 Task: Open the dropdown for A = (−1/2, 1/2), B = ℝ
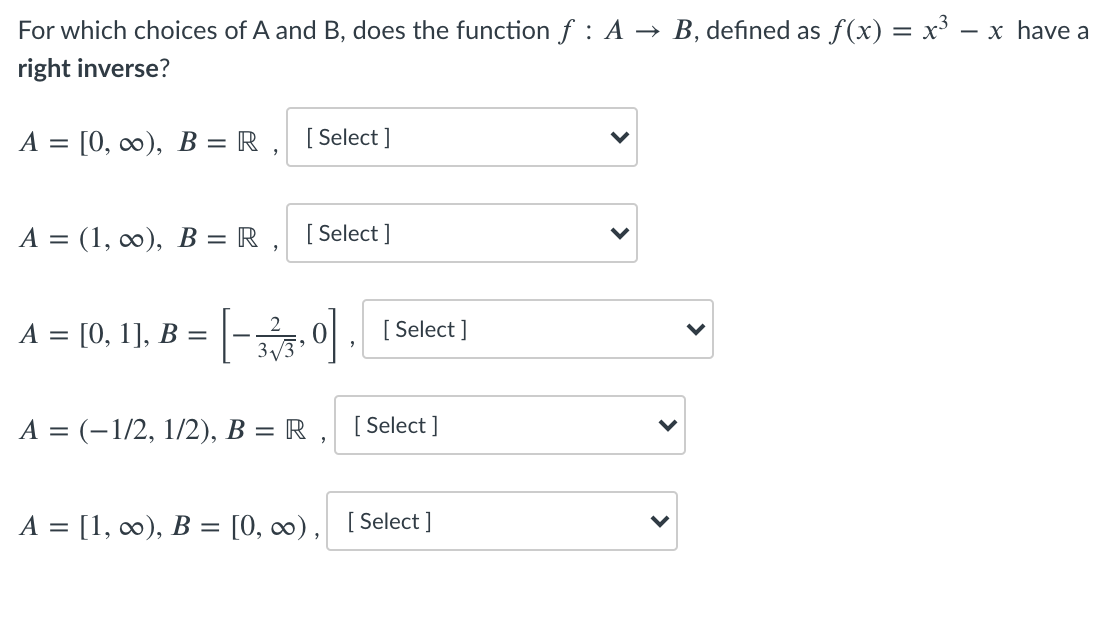click(510, 425)
